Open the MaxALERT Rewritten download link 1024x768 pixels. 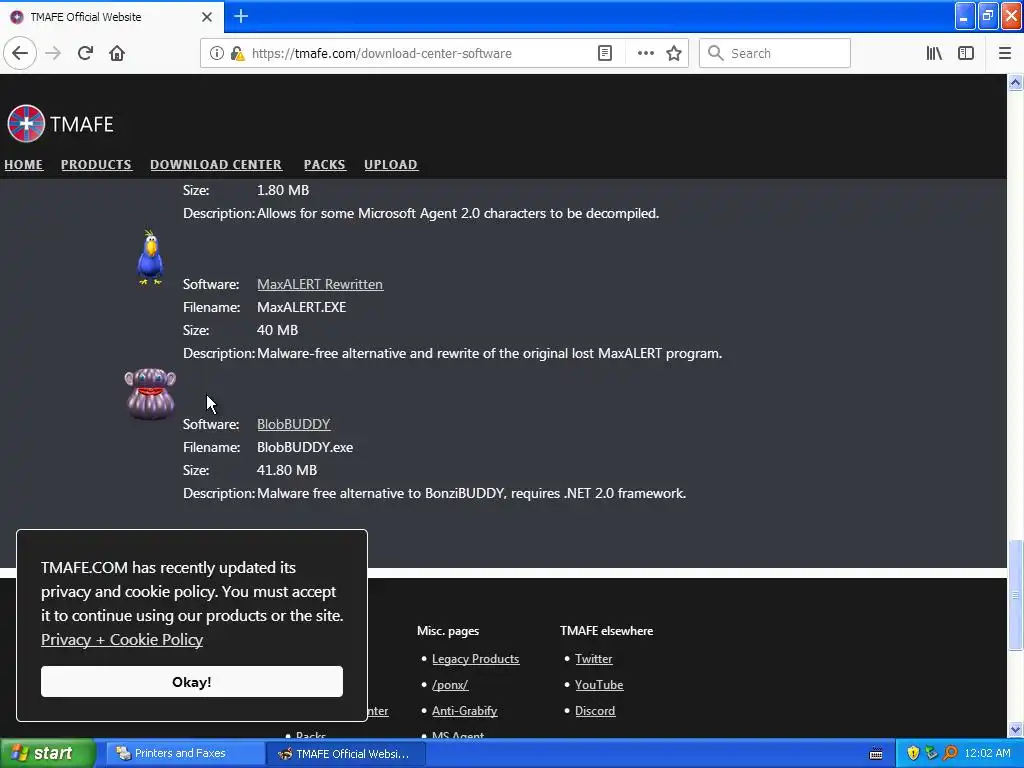(320, 284)
